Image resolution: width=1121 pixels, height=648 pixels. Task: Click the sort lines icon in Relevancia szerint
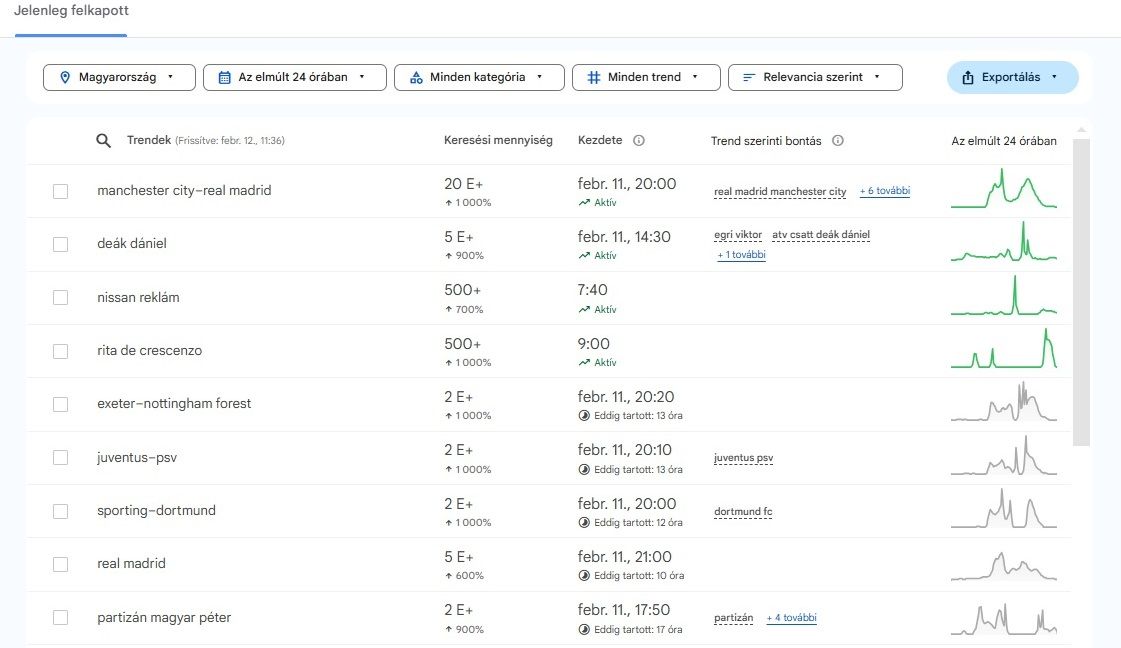coord(749,77)
